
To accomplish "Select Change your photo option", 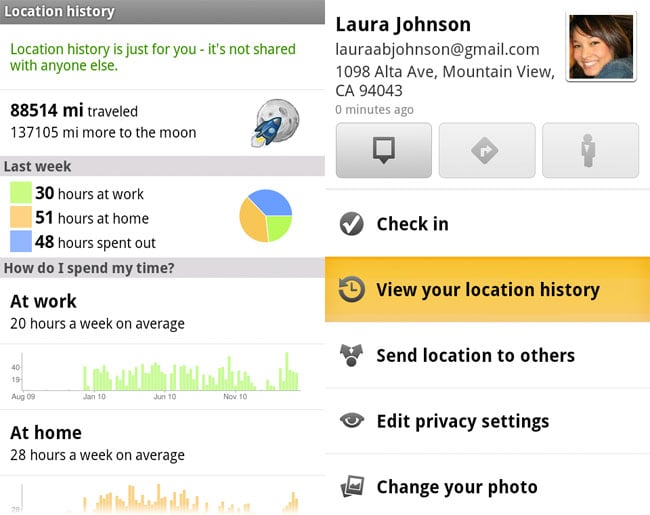I will pyautogui.click(x=487, y=487).
